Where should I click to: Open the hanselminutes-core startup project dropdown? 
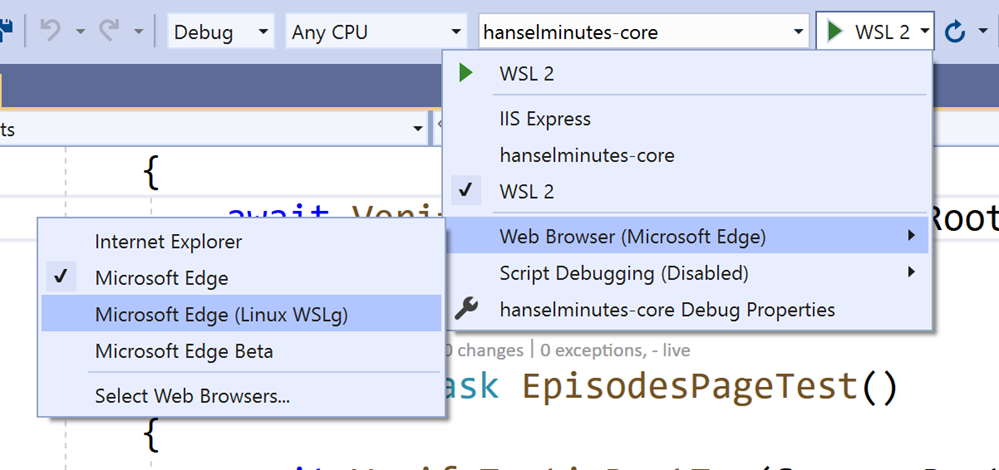point(643,32)
